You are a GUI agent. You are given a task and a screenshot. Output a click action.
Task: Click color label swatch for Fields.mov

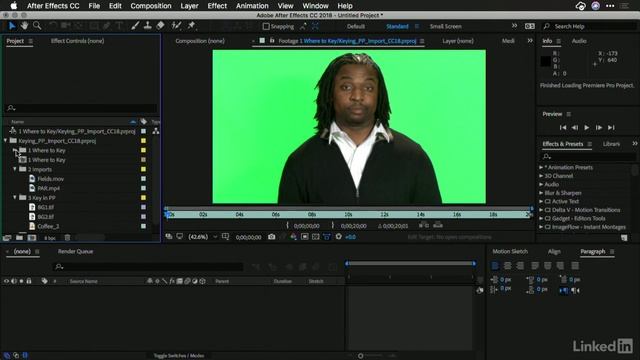coord(143,179)
